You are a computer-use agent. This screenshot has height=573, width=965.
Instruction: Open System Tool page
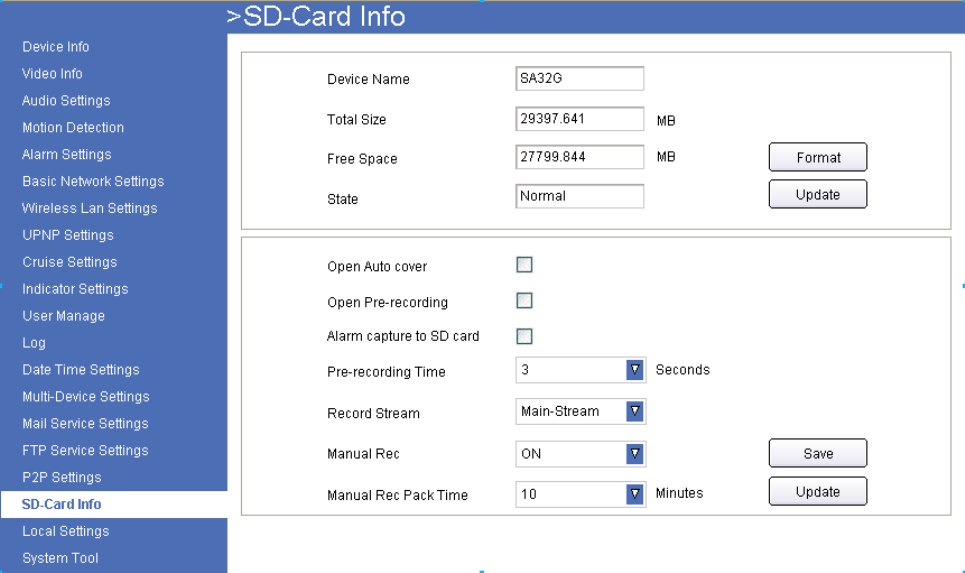point(60,558)
